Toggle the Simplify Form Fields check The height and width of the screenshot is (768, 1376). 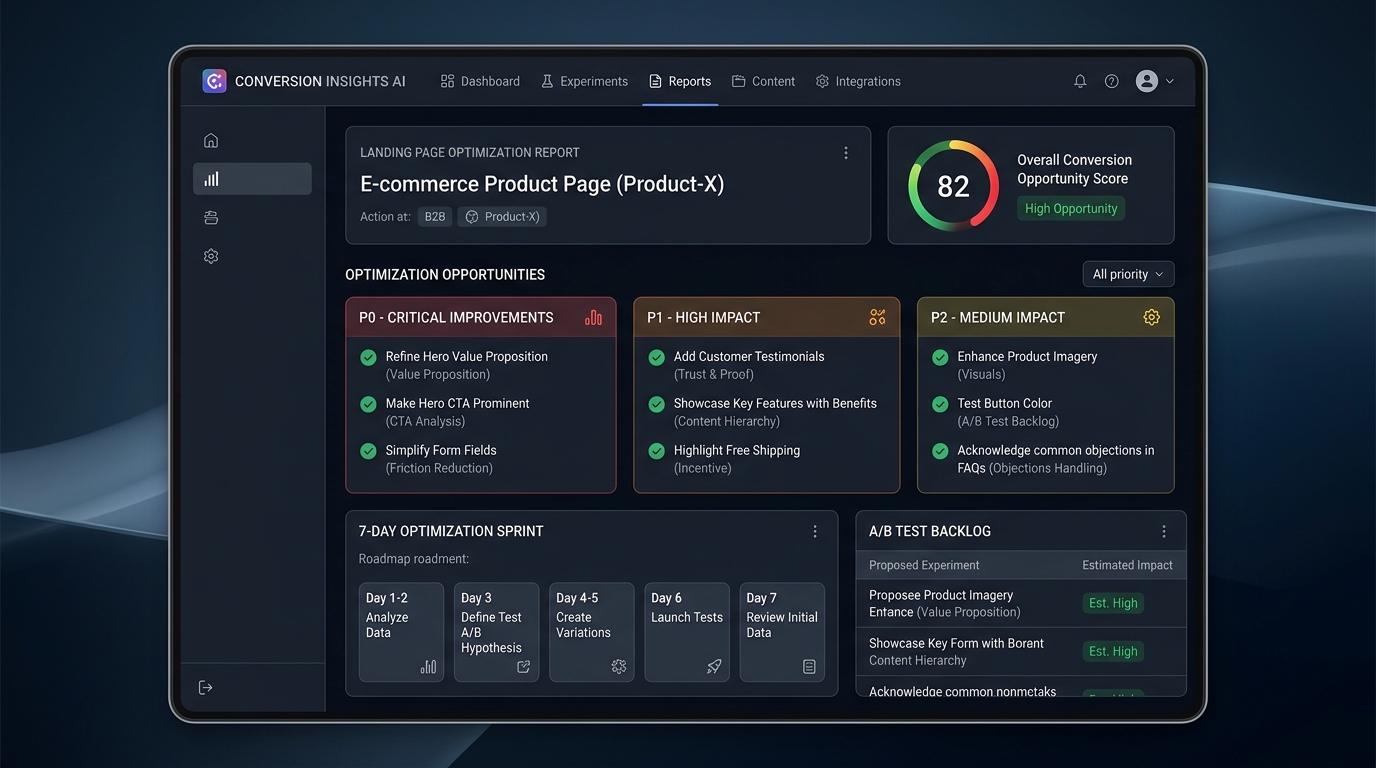pos(368,451)
